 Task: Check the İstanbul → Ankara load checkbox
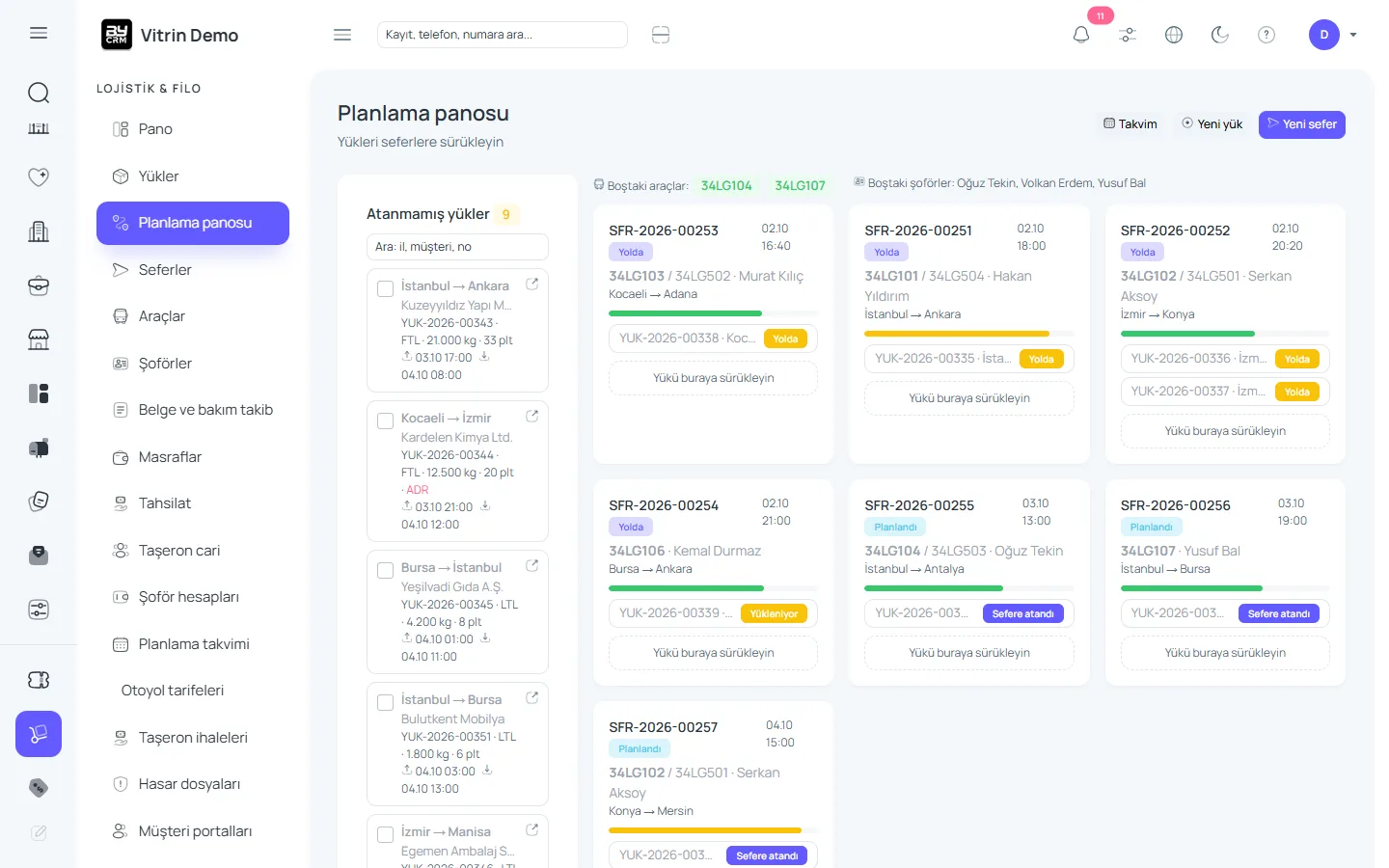[x=385, y=288]
